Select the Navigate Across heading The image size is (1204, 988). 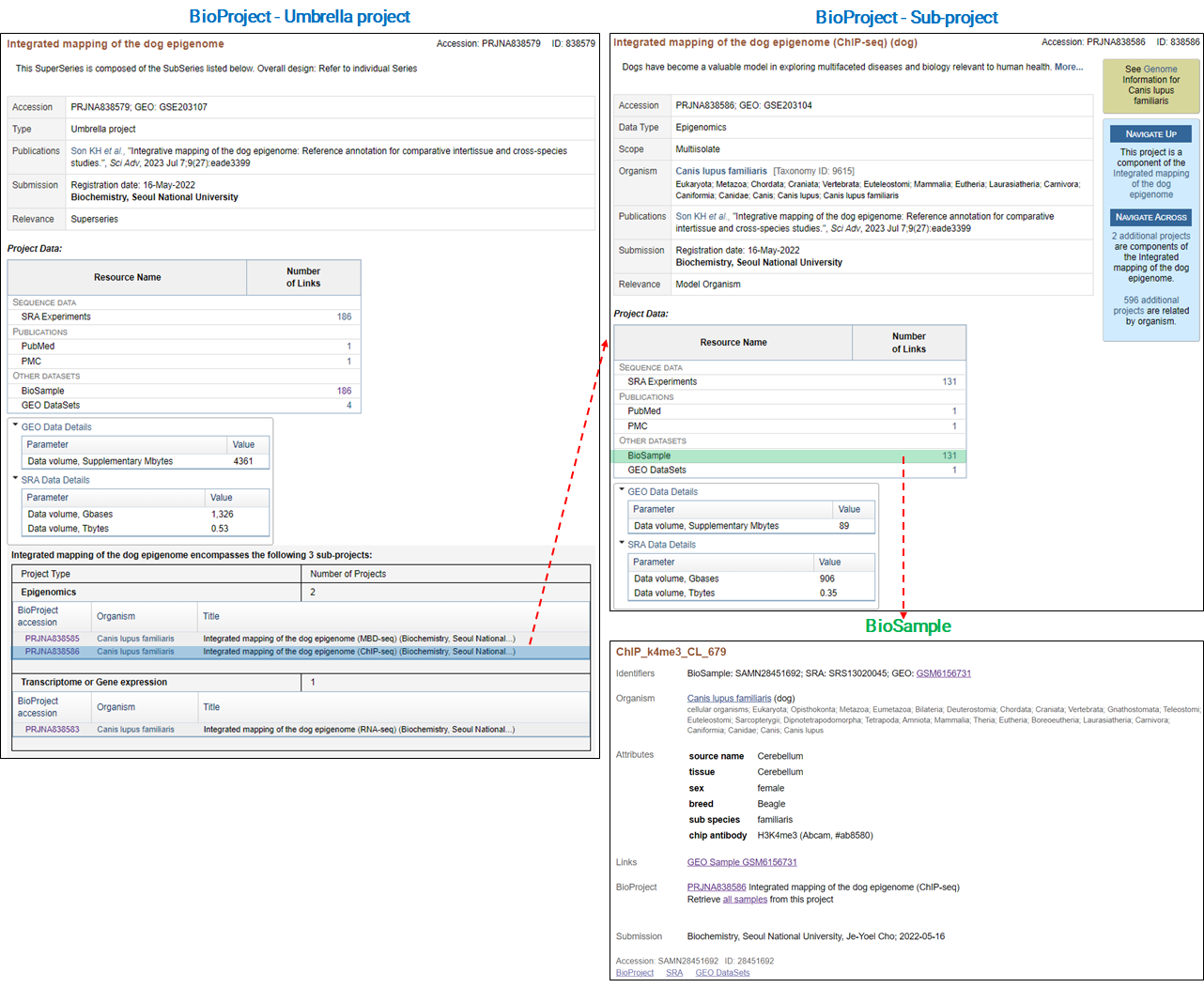[1151, 217]
